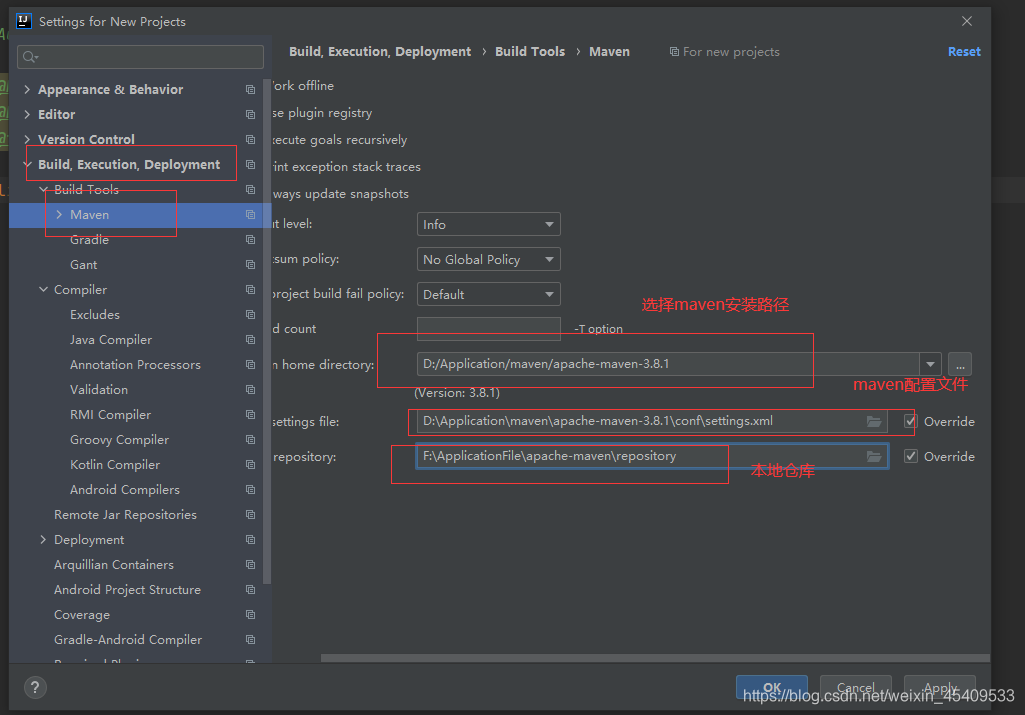
Task: Click project-level icon beside Gradle row
Action: point(250,240)
